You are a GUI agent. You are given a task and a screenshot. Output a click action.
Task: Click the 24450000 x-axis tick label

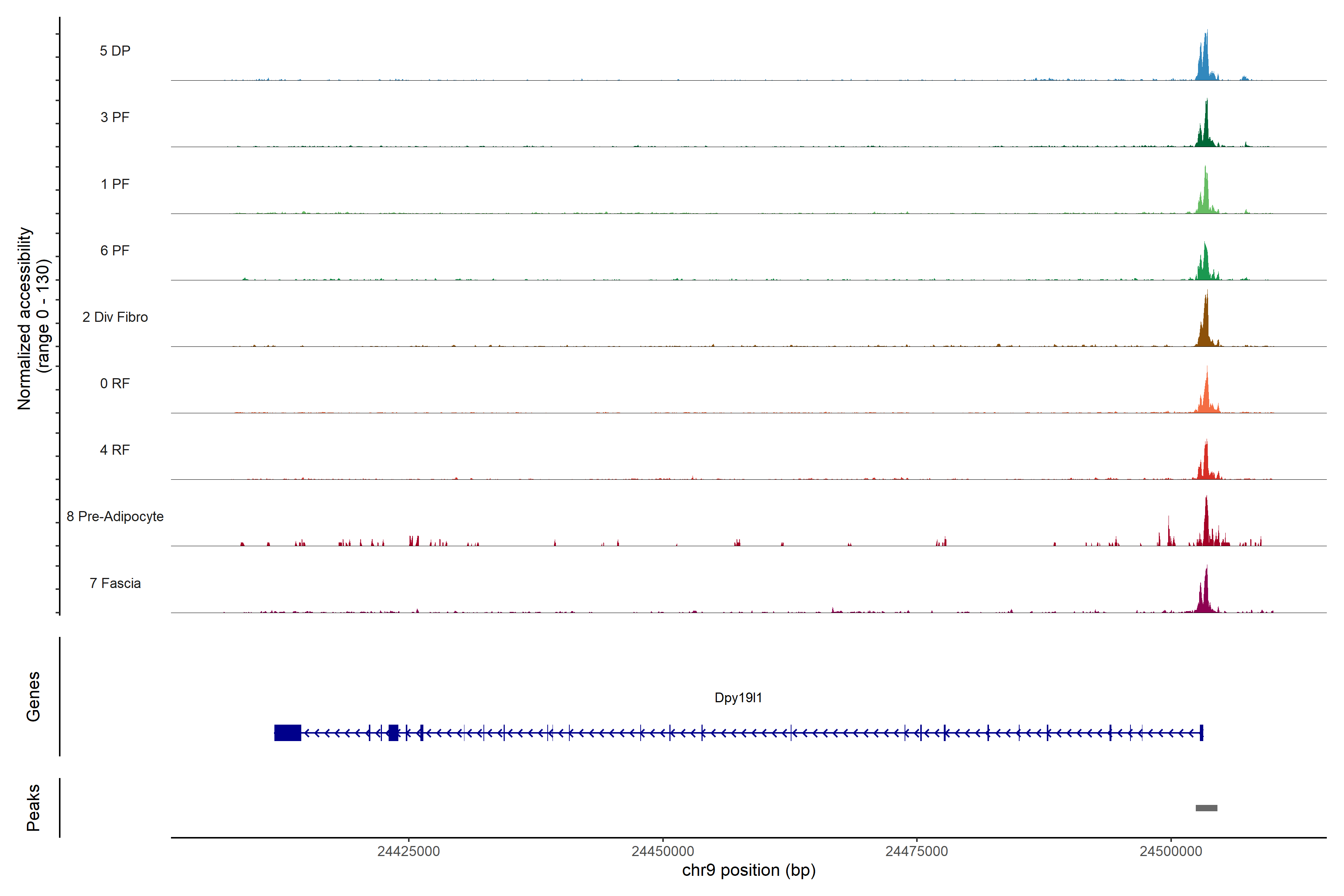pyautogui.click(x=663, y=852)
